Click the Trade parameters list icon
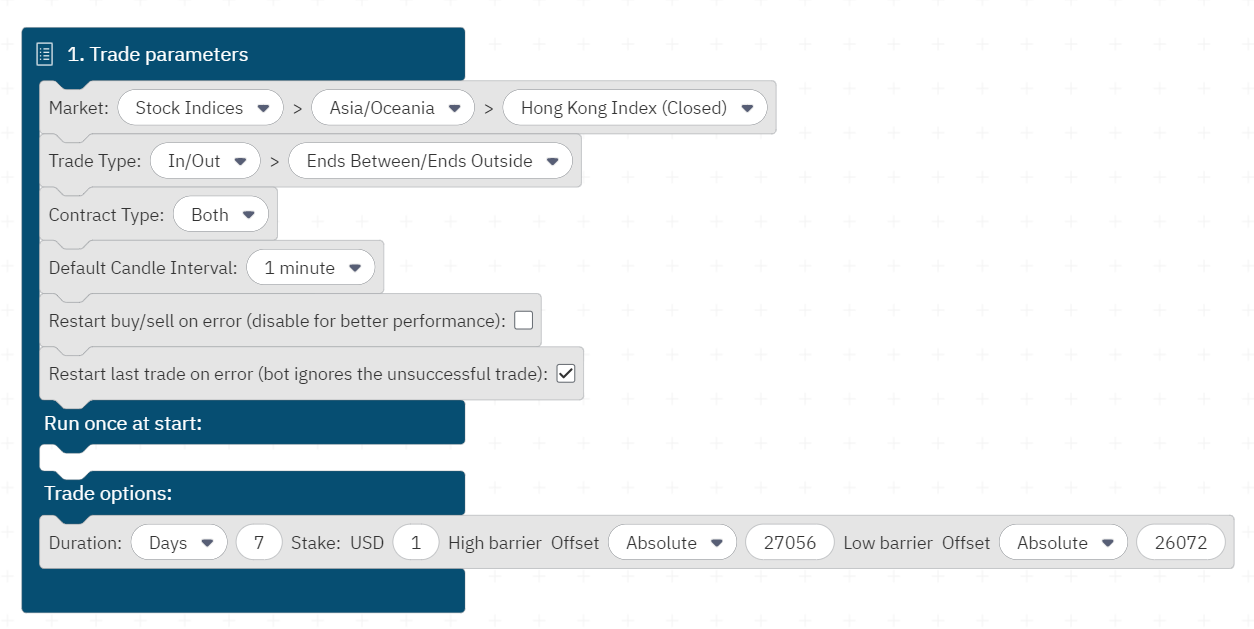The height and width of the screenshot is (629, 1254). [44, 54]
